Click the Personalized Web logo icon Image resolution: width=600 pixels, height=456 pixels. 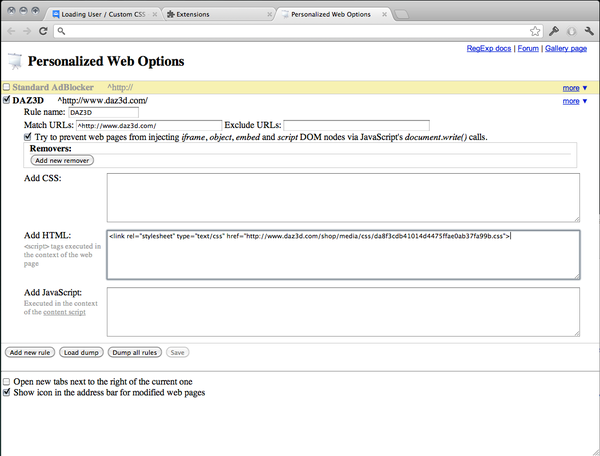pyautogui.click(x=15, y=61)
